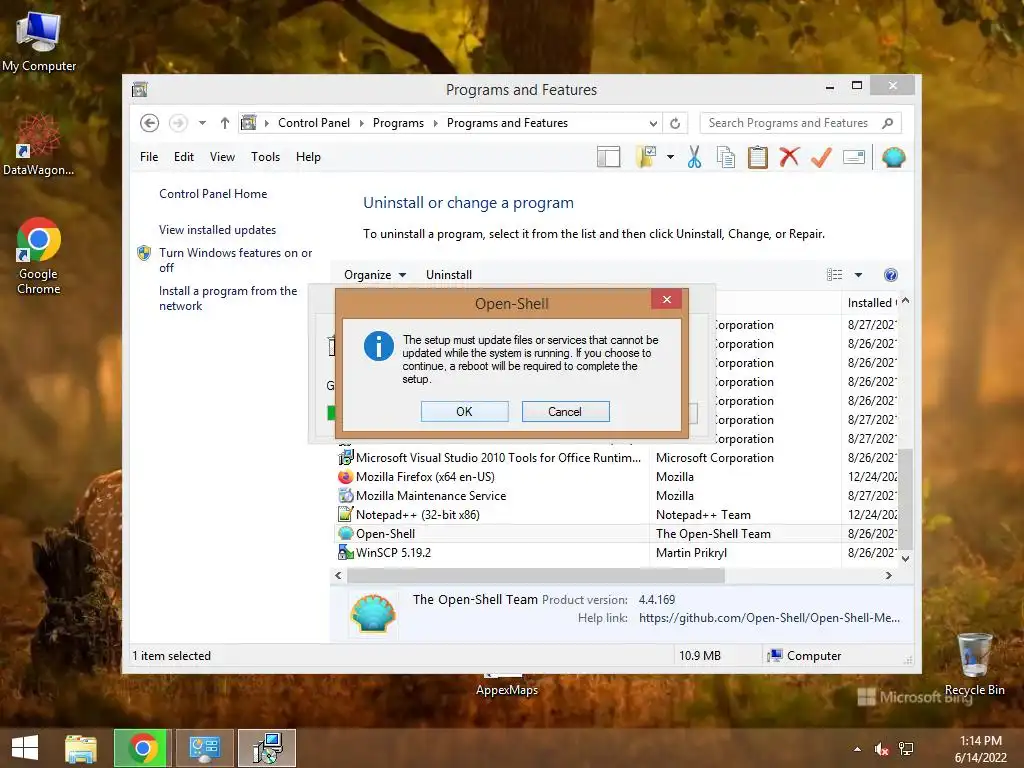Click the Cut scissors icon
Image resolution: width=1024 pixels, height=768 pixels.
click(694, 157)
